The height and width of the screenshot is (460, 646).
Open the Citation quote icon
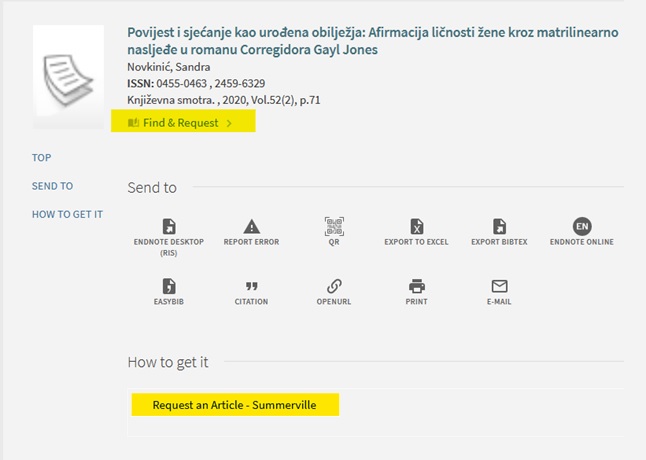[x=251, y=287]
